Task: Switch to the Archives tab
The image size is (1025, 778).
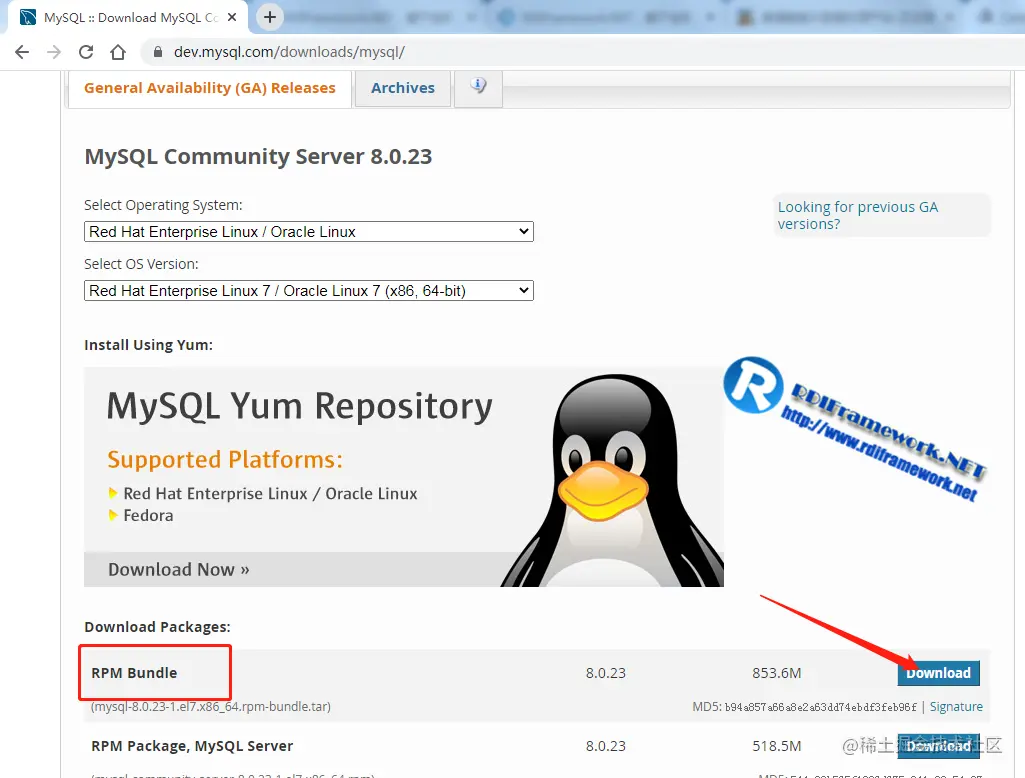Action: tap(403, 88)
